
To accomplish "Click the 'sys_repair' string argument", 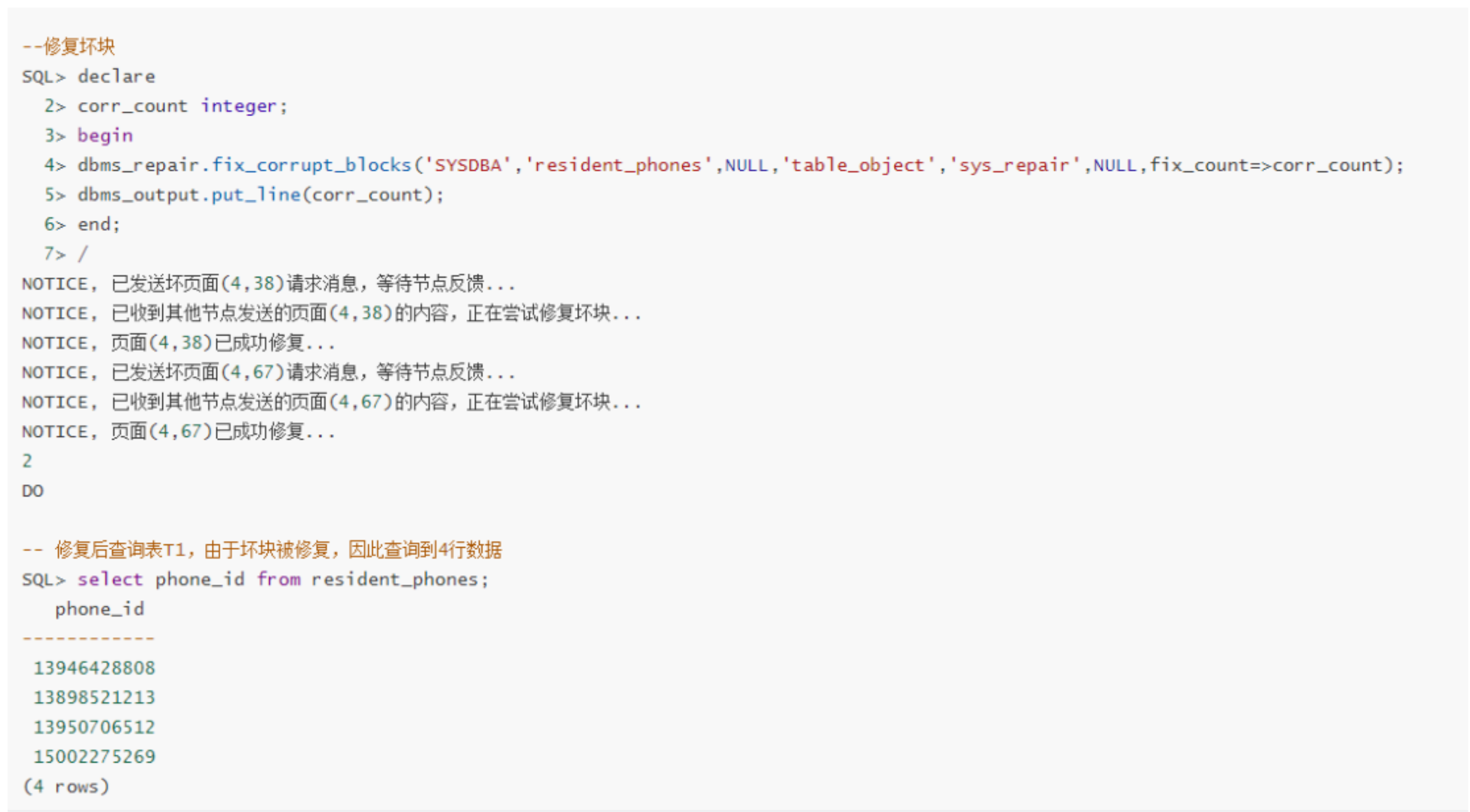I will pos(1014,166).
